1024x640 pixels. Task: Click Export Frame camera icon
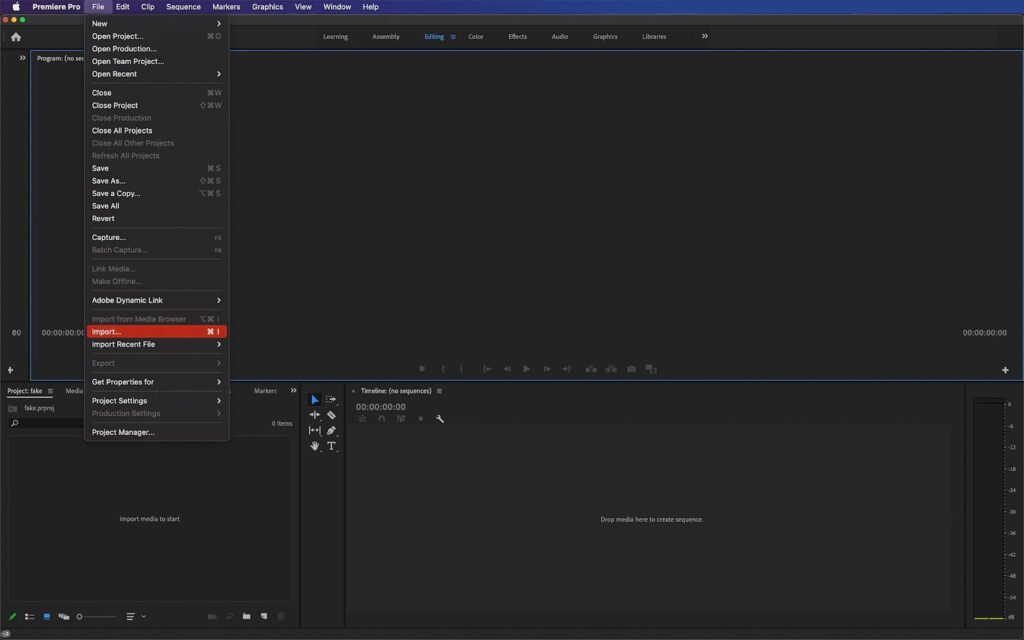click(x=632, y=369)
